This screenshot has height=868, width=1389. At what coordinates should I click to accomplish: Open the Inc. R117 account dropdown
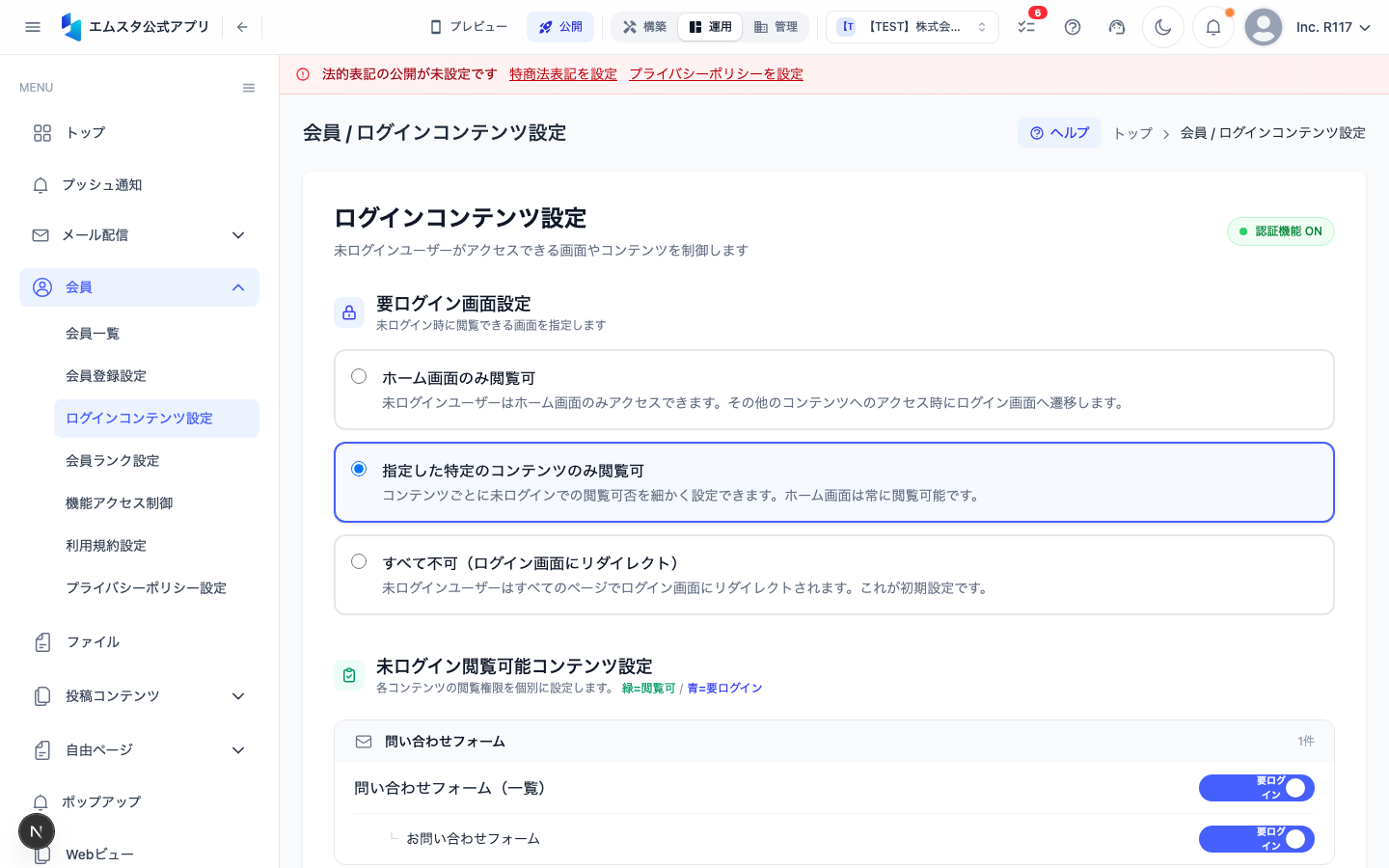tap(1333, 27)
